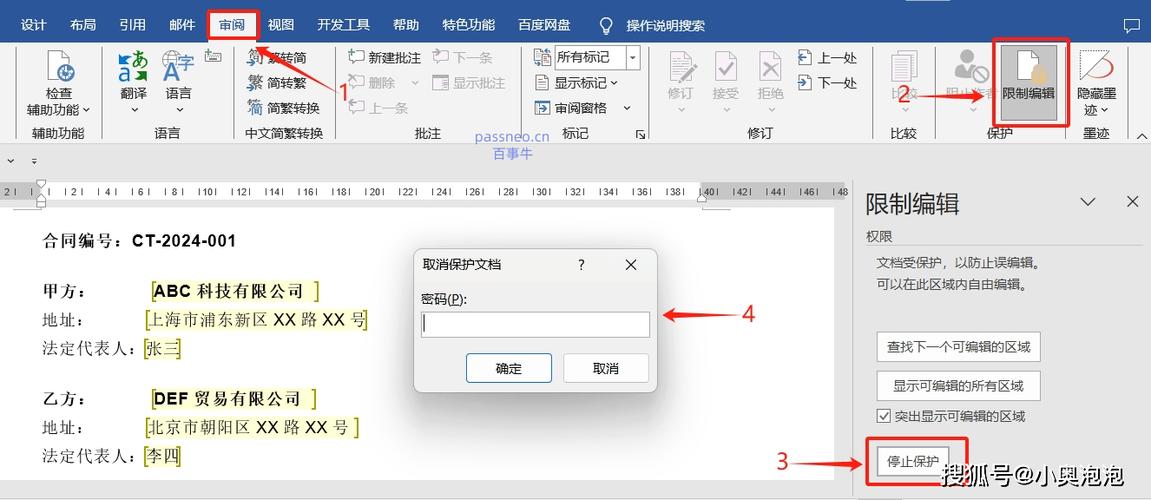Close the 限制编辑 pane

[1133, 202]
